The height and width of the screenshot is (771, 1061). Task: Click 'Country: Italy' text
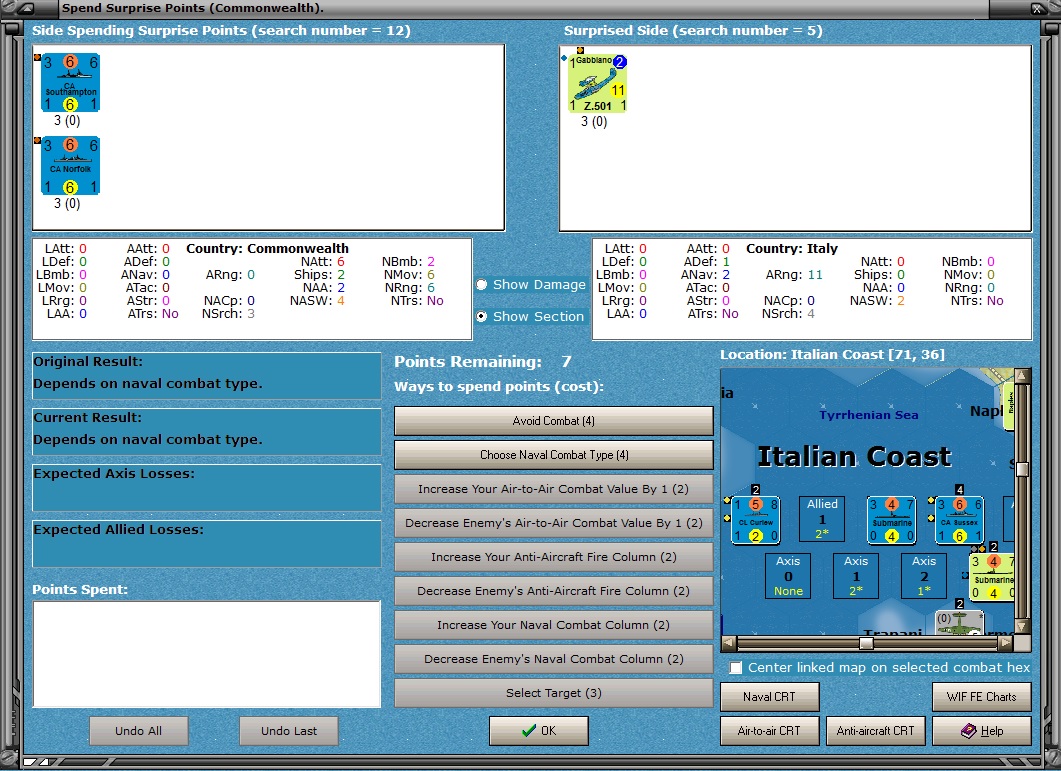click(792, 248)
